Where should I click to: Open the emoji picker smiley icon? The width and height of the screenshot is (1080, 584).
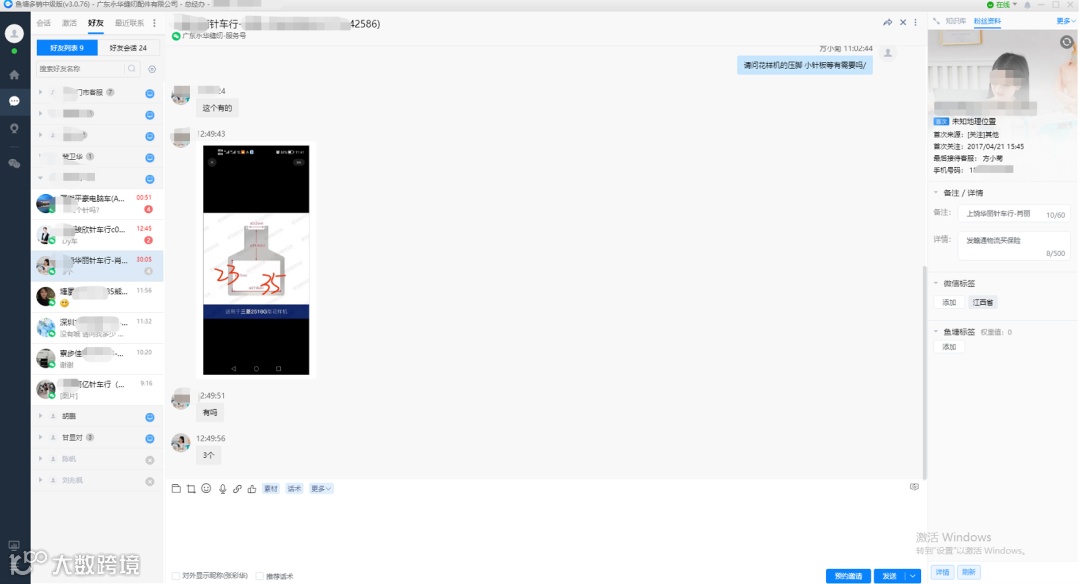206,488
